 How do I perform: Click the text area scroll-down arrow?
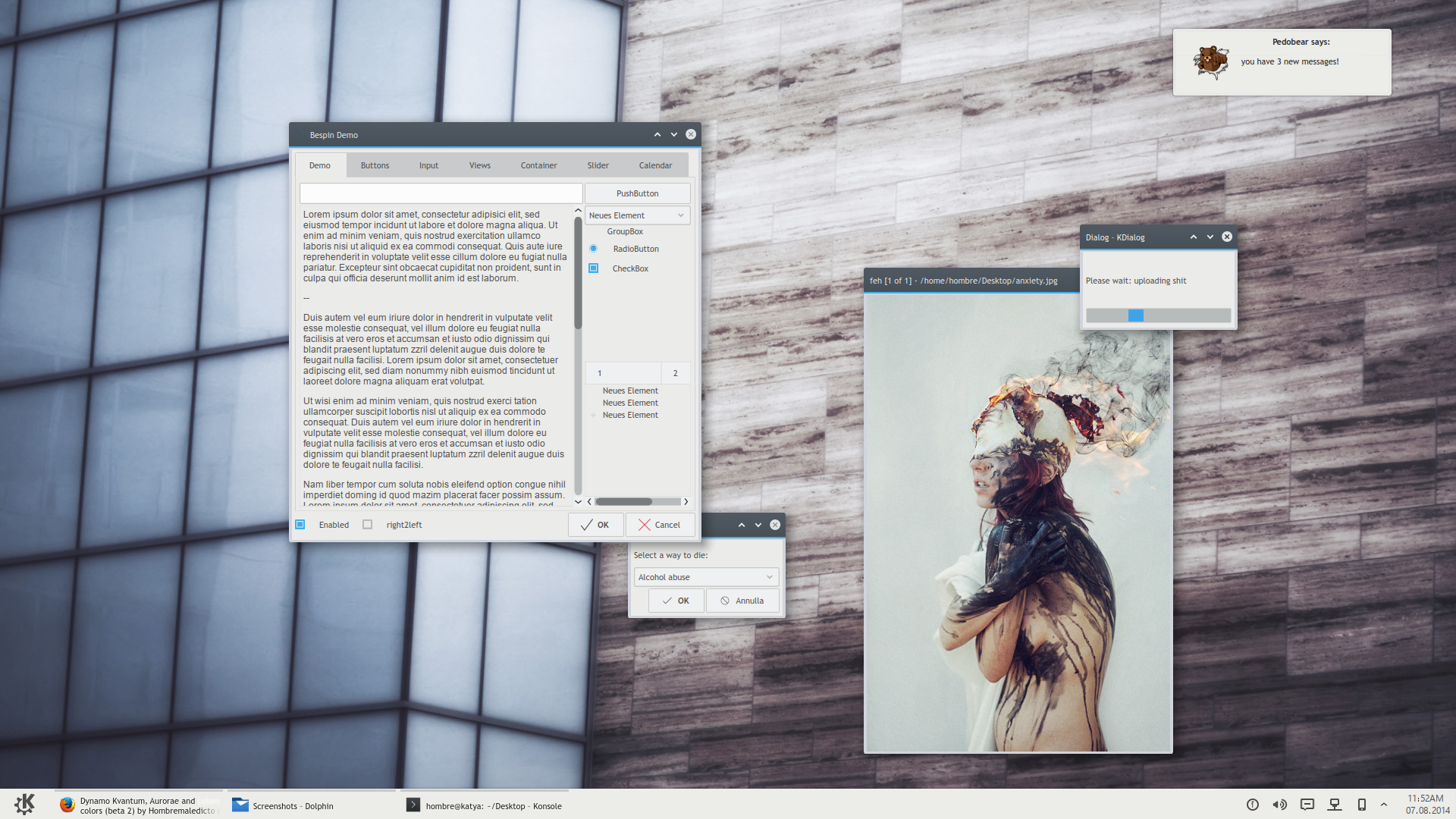(x=578, y=501)
